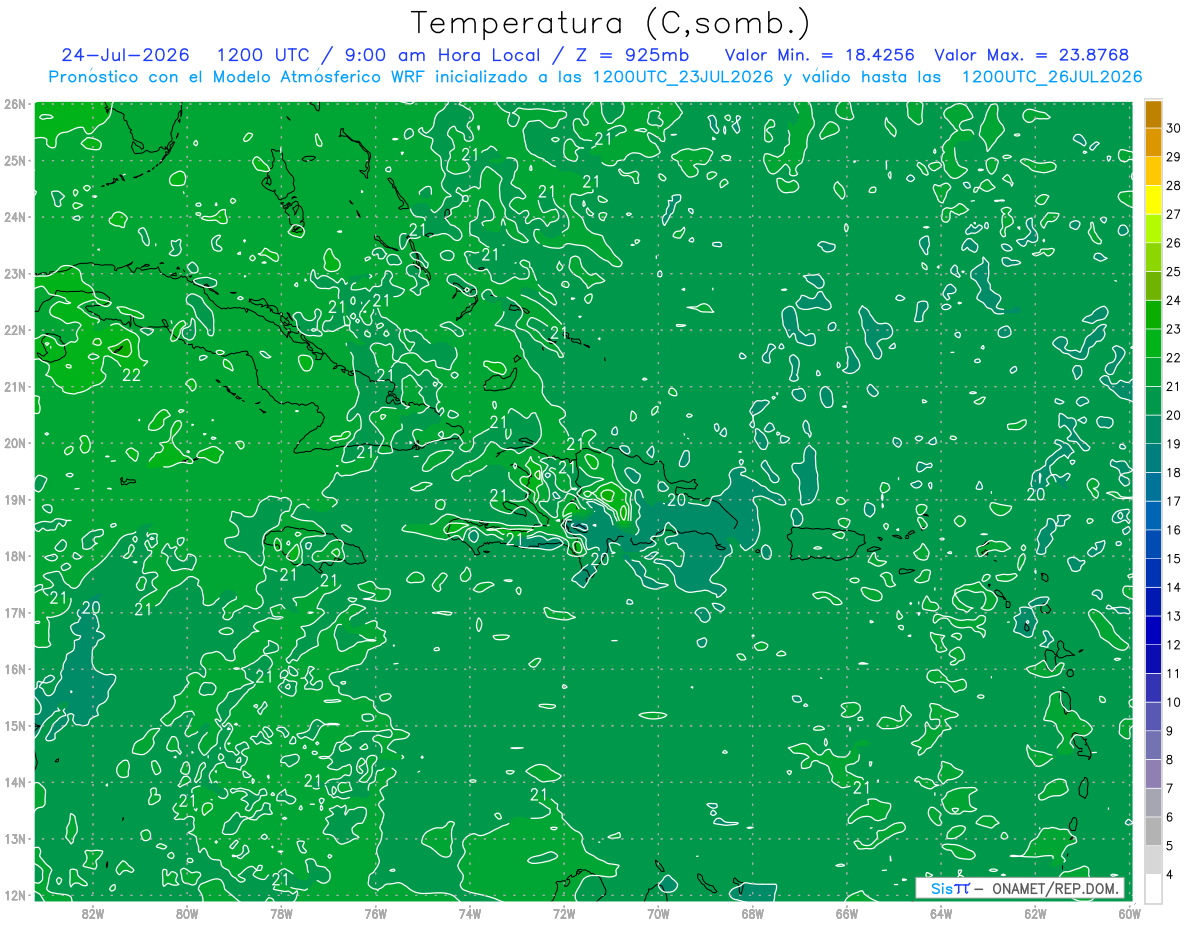The width and height of the screenshot is (1200, 927).
Task: Click the '62W' longitude axis label
Action: pyautogui.click(x=1035, y=912)
